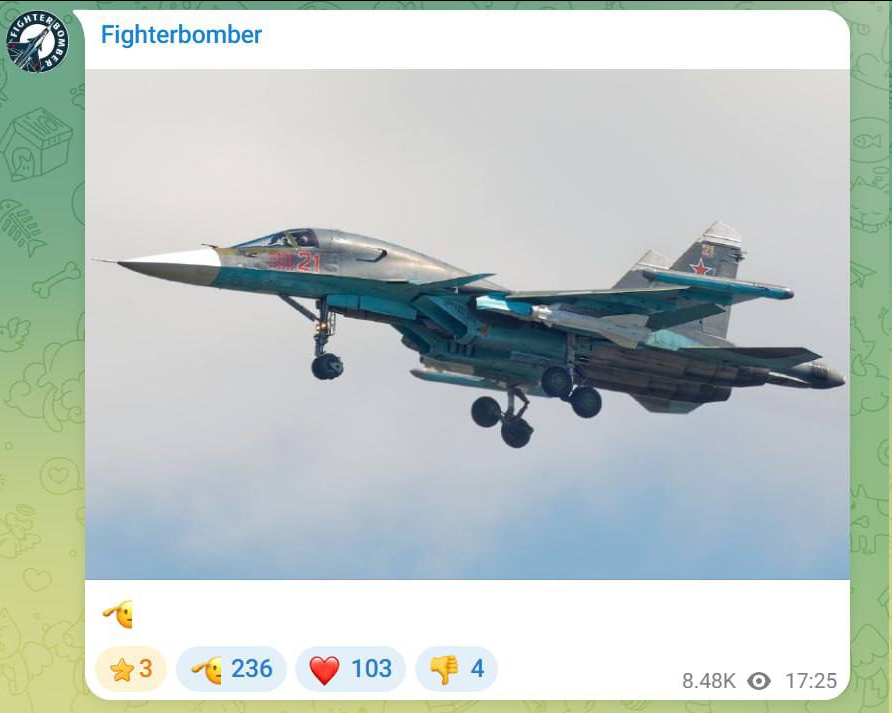Click the 8.48K view count
Image resolution: width=892 pixels, height=713 pixels.
tap(708, 681)
